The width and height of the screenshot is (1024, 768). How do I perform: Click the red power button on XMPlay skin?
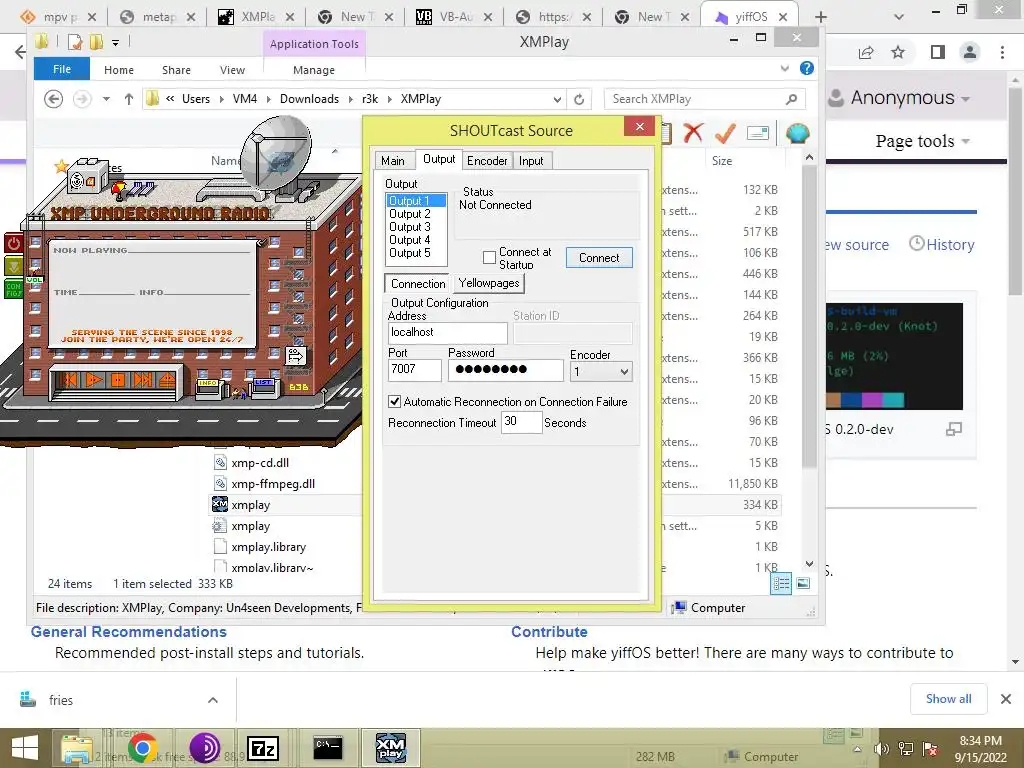click(14, 244)
